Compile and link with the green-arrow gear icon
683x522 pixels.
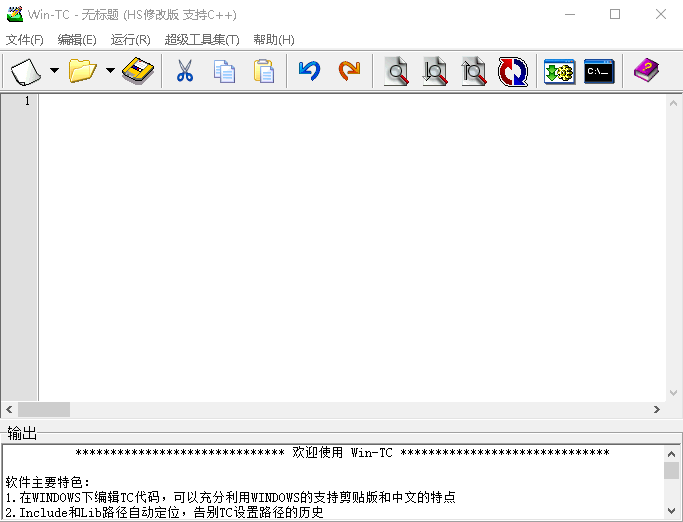[x=559, y=71]
